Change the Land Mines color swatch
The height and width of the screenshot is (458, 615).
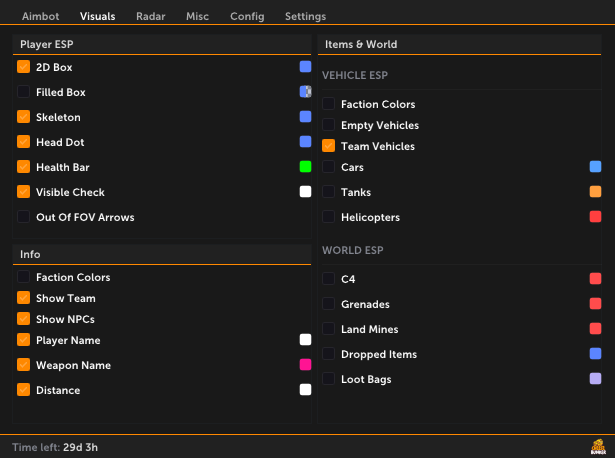pos(595,329)
